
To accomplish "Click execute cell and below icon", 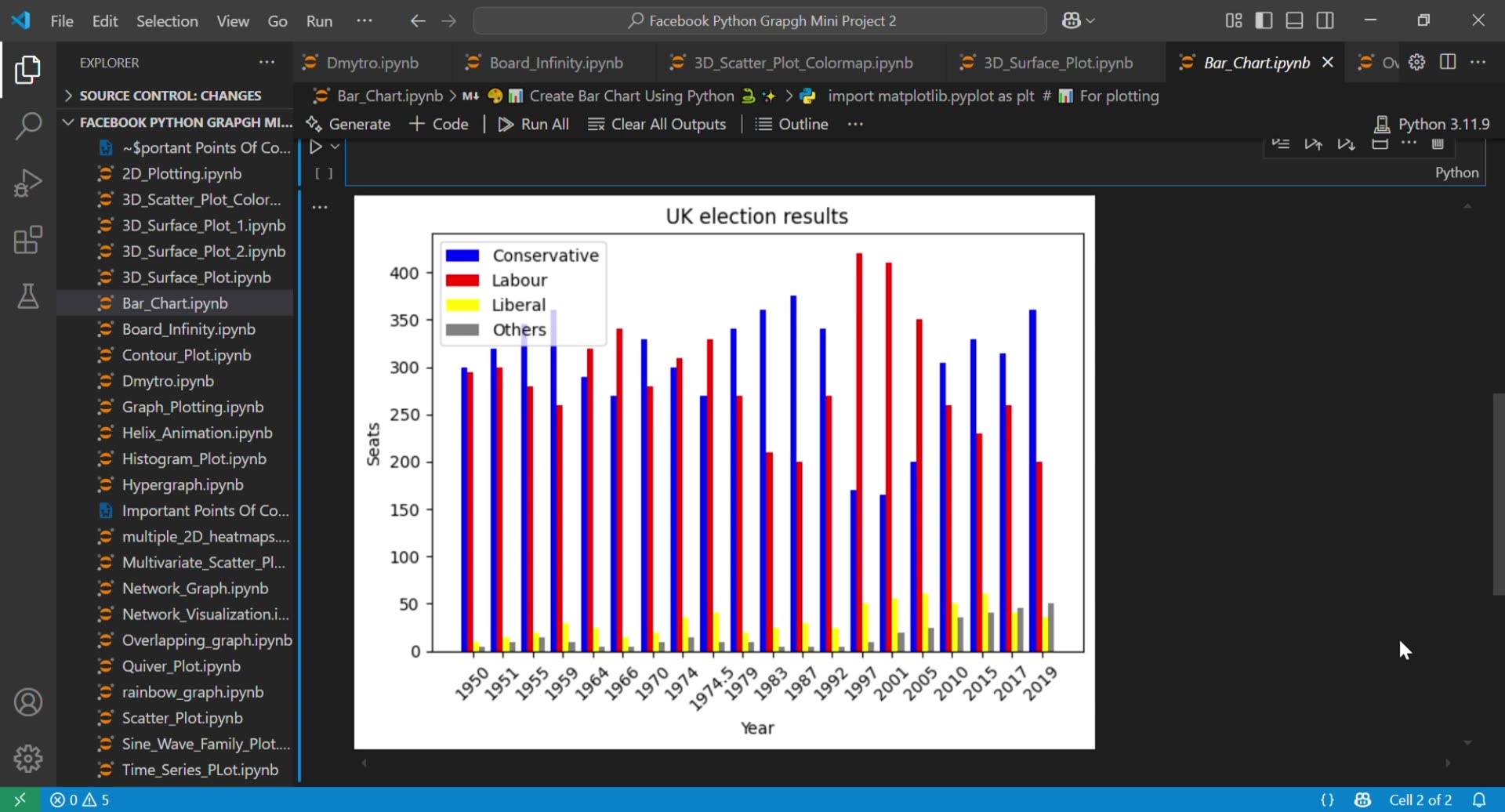I will click(x=1347, y=143).
